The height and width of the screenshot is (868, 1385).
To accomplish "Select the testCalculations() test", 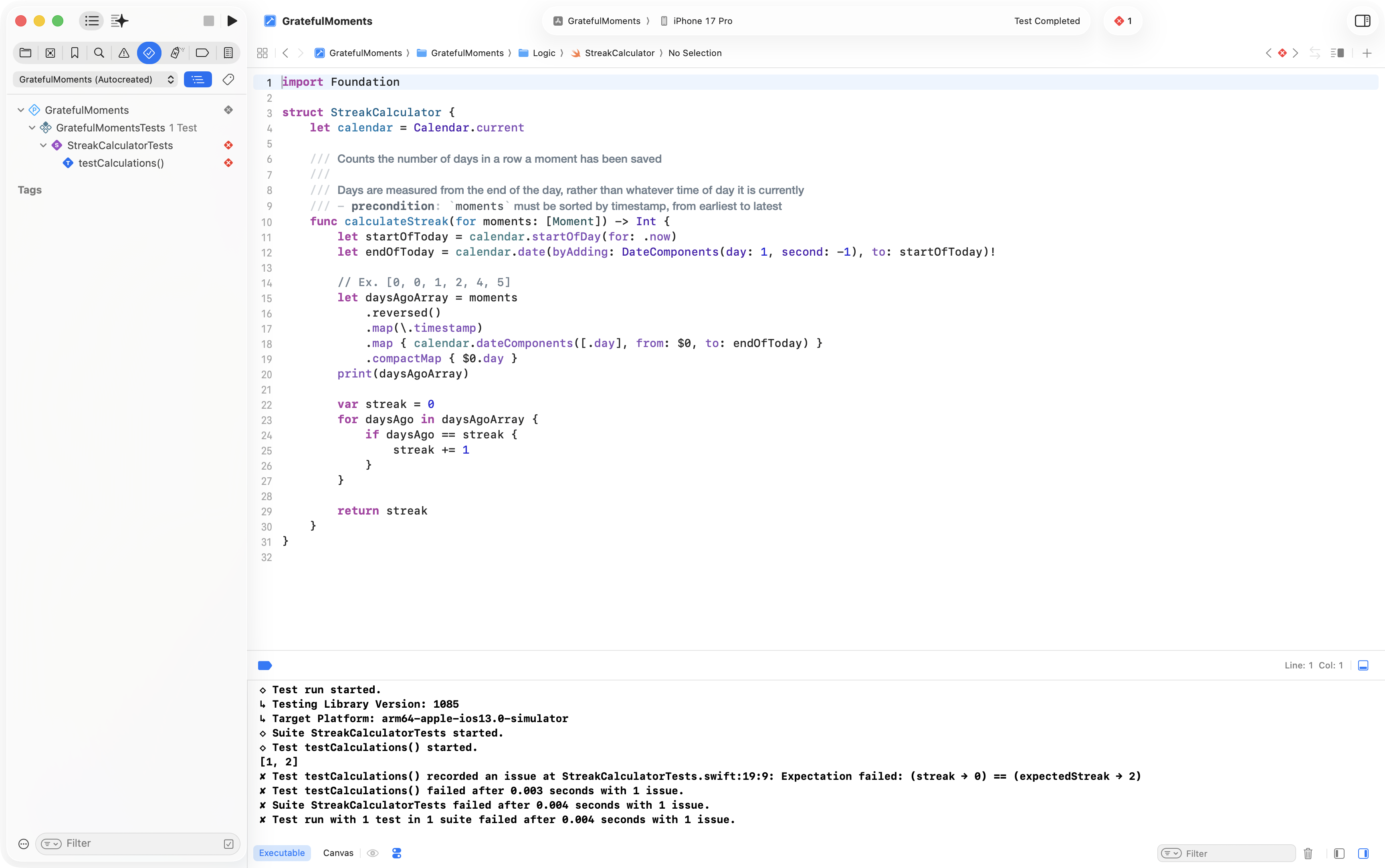I will click(x=121, y=163).
